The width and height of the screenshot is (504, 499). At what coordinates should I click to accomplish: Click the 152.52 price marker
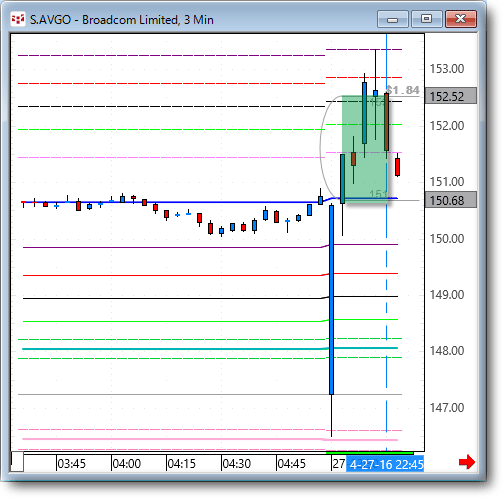pyautogui.click(x=451, y=96)
